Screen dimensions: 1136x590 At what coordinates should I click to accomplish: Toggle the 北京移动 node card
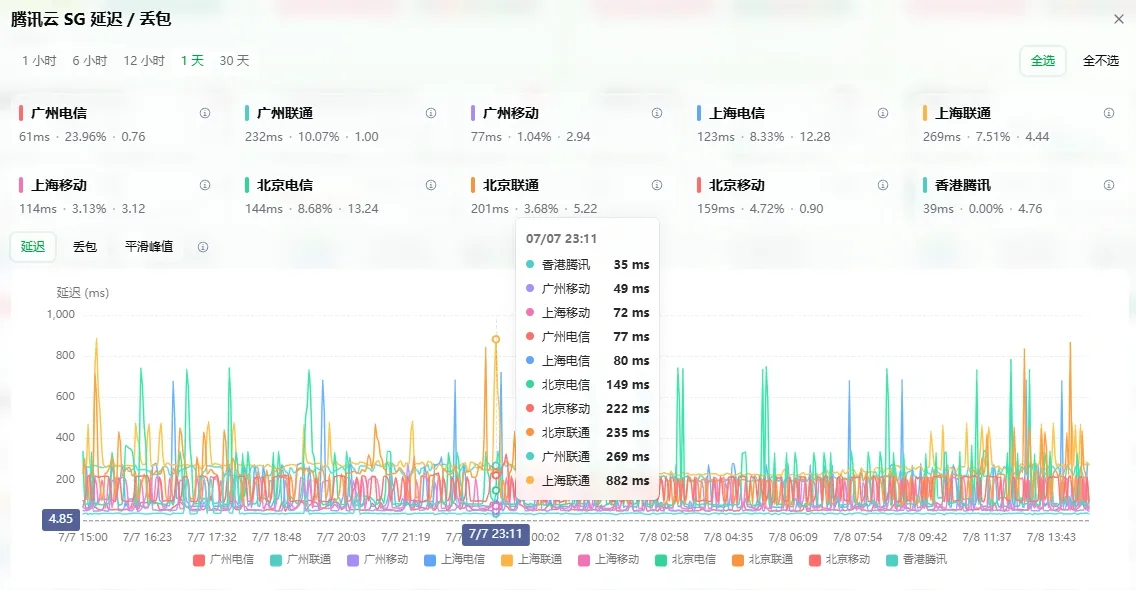(793, 196)
